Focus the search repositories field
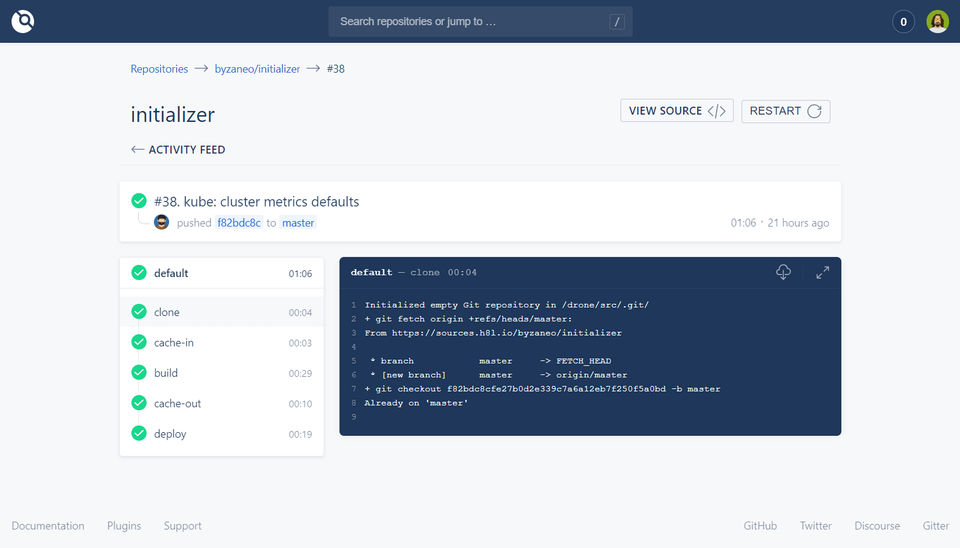The height and width of the screenshot is (548, 960). click(x=480, y=21)
